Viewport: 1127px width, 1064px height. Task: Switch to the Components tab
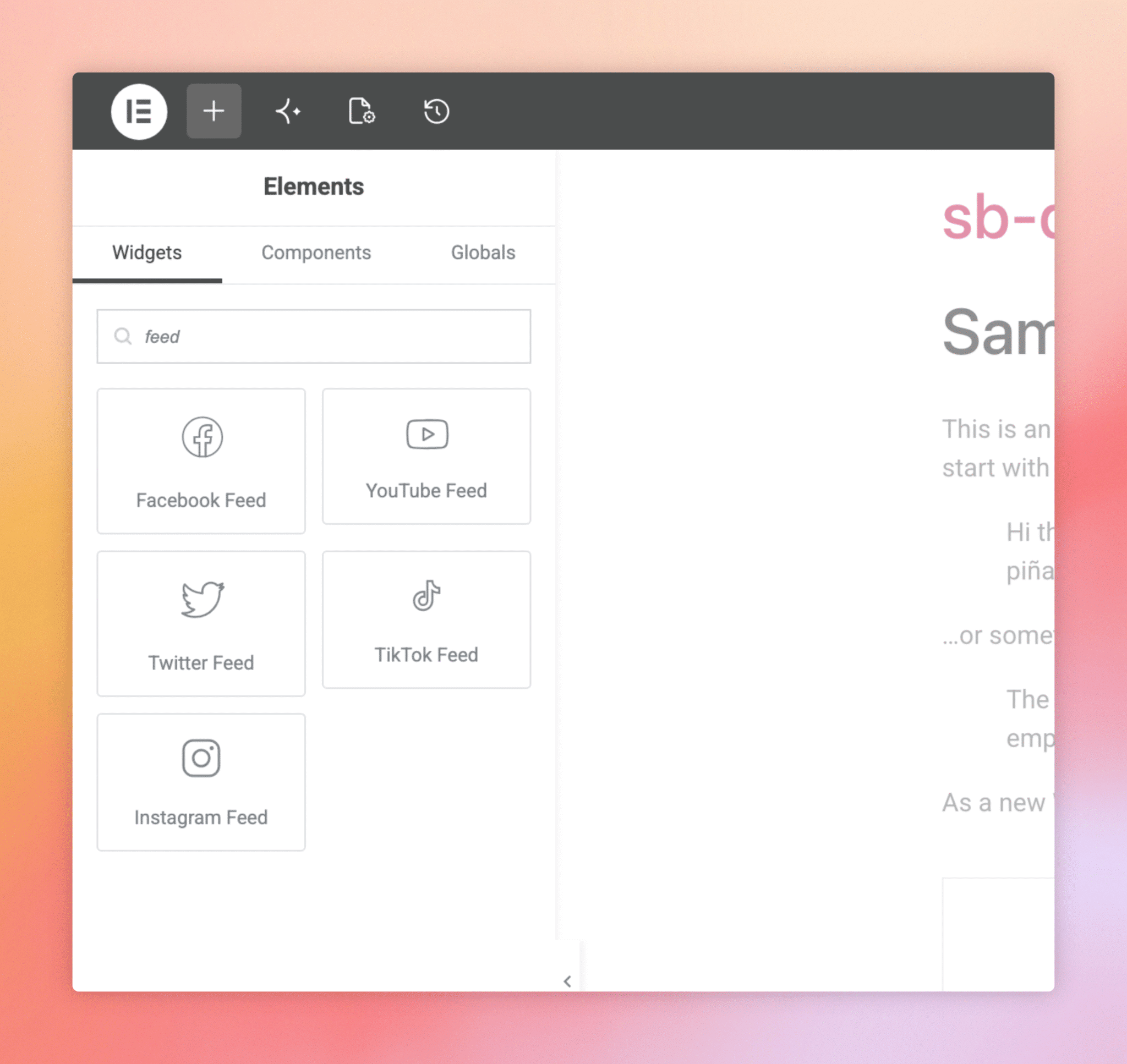(x=316, y=253)
